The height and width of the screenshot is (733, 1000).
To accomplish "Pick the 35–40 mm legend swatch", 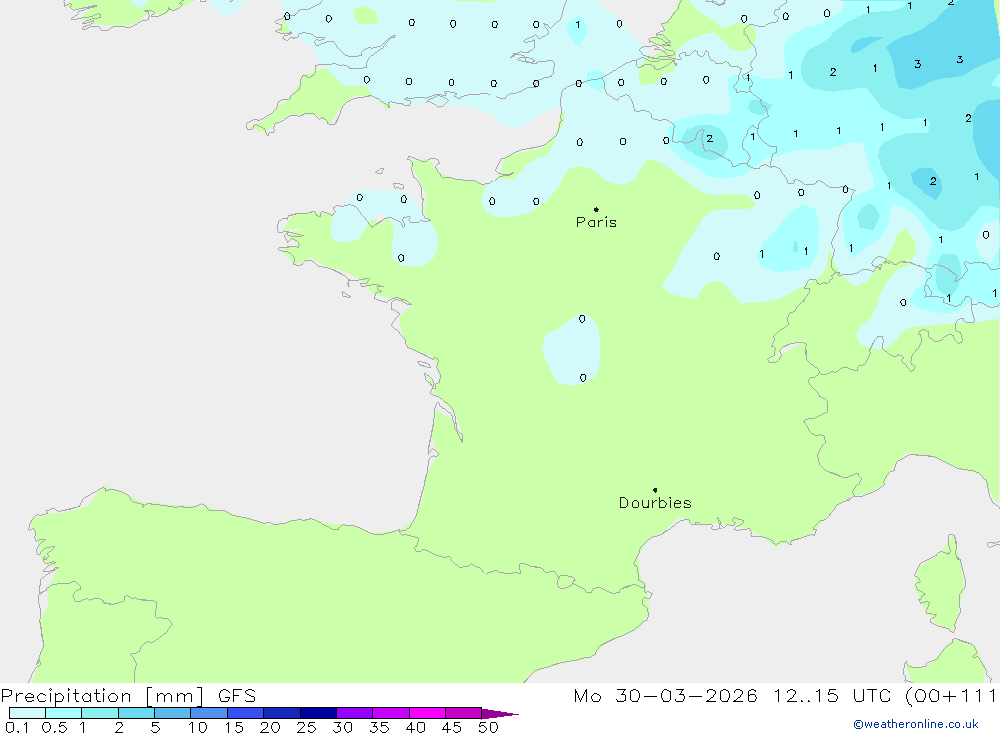I will (x=391, y=713).
